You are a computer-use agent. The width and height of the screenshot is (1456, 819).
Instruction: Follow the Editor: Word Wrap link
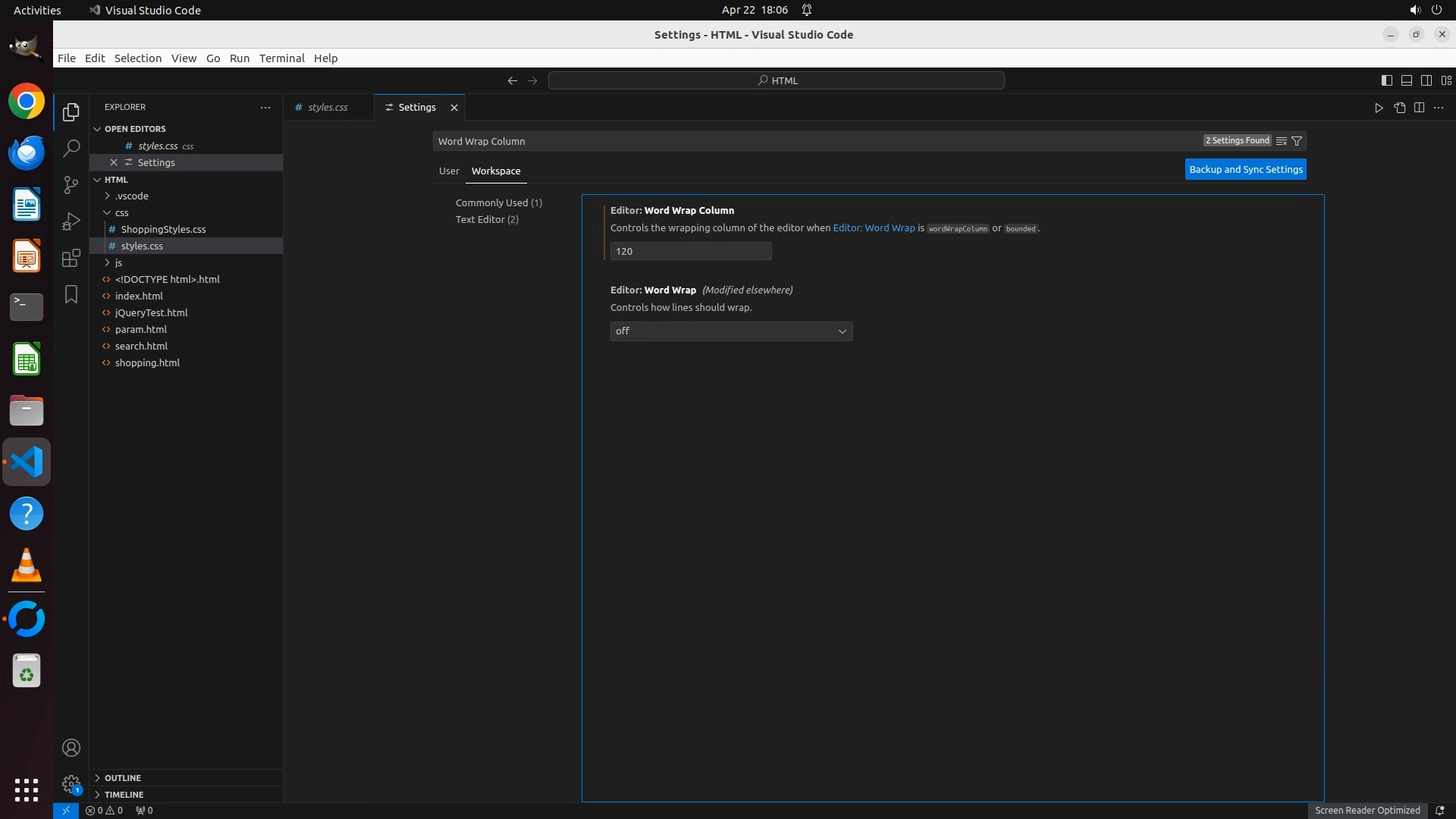[x=874, y=228]
